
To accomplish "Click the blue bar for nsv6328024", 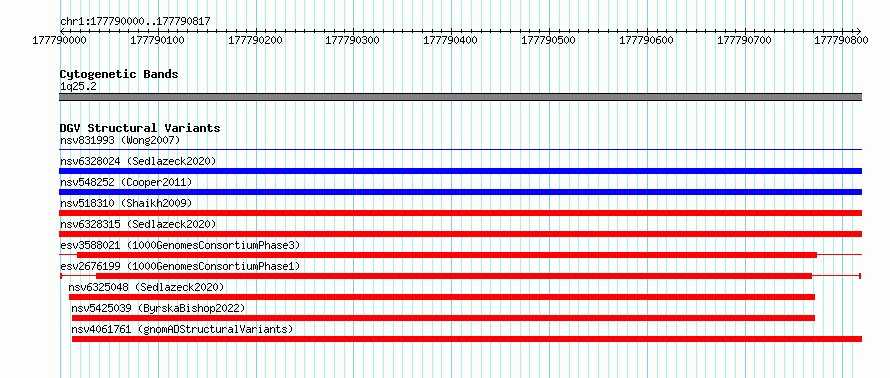I will click(460, 171).
